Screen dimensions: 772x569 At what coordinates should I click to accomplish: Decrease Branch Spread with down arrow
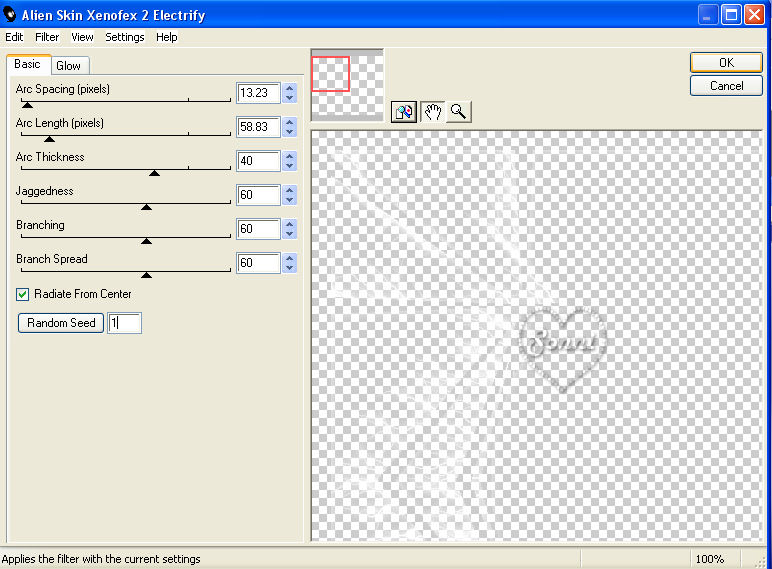click(290, 268)
